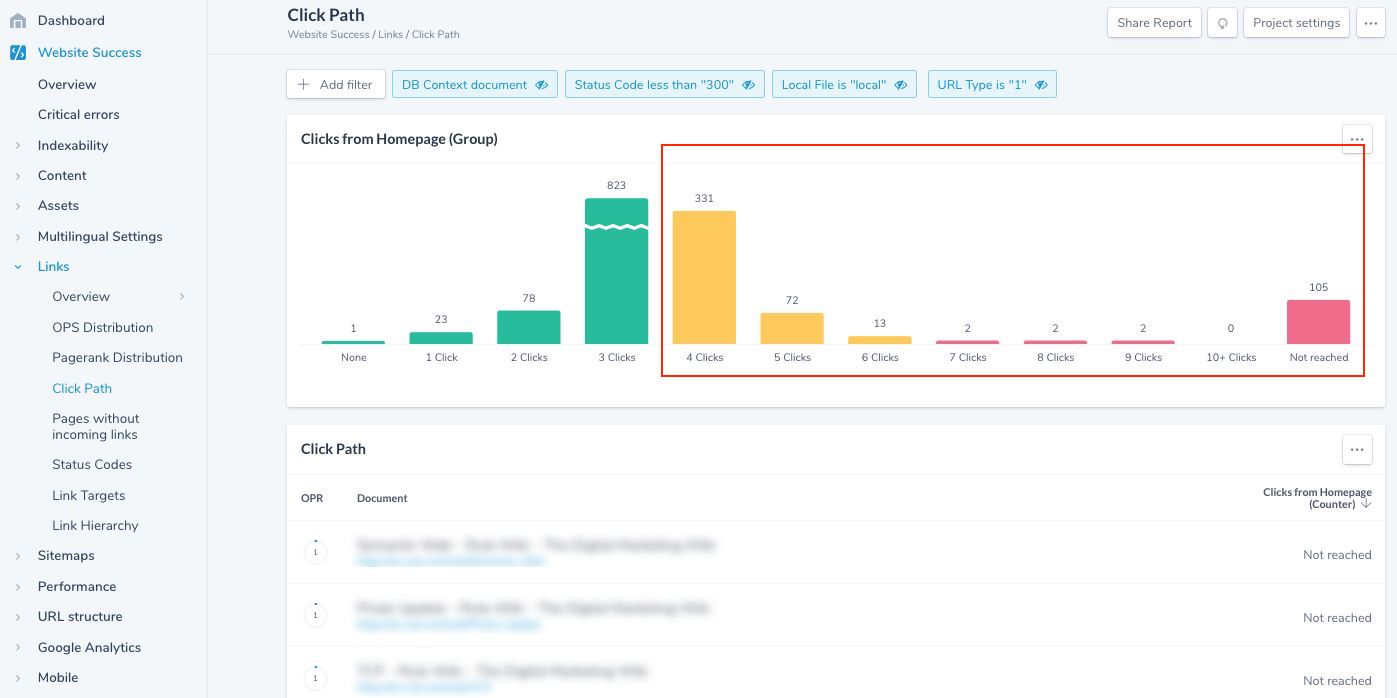1397x698 pixels.
Task: Open the Dashboard home icon
Action: point(17,20)
